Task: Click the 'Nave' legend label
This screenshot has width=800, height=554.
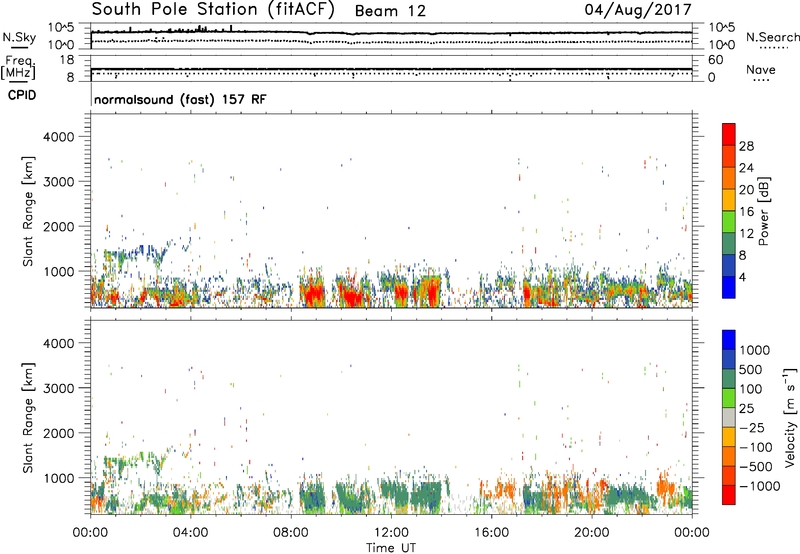Action: click(x=761, y=69)
